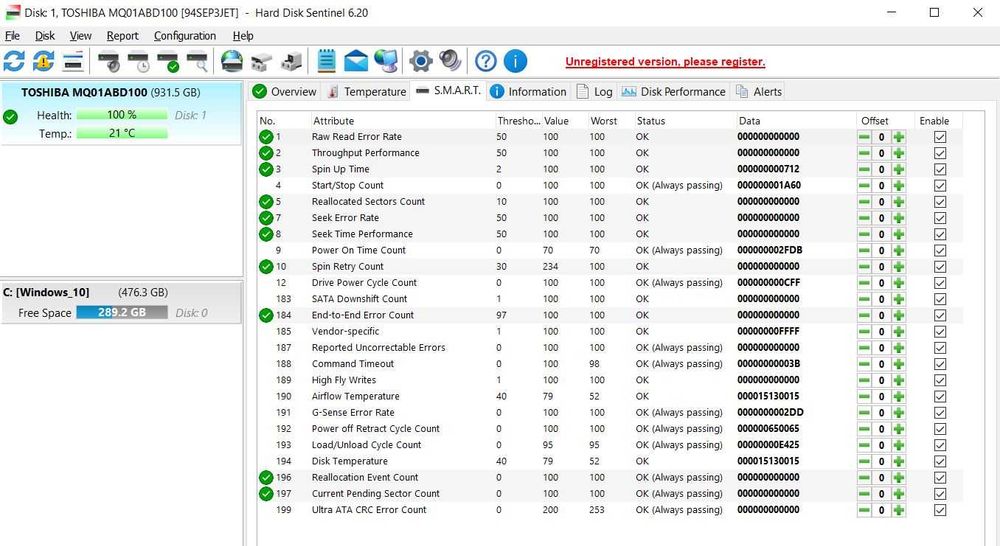The width and height of the screenshot is (1000, 546).
Task: Click green status icon of Current Pending Sector Count
Action: [266, 494]
